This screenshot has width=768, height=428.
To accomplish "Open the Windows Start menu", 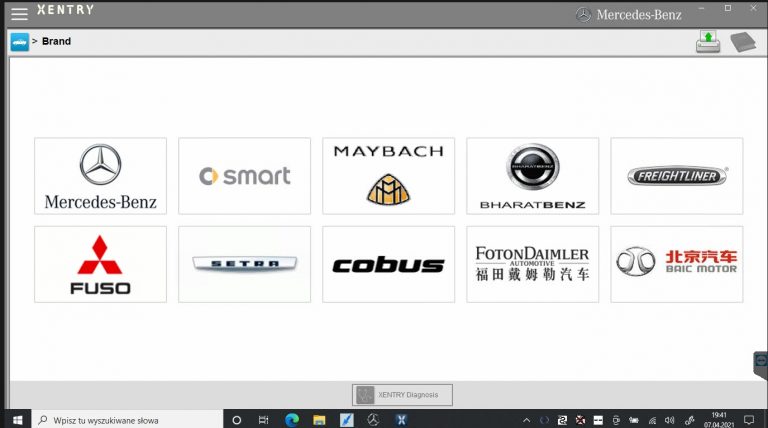I will [x=17, y=420].
